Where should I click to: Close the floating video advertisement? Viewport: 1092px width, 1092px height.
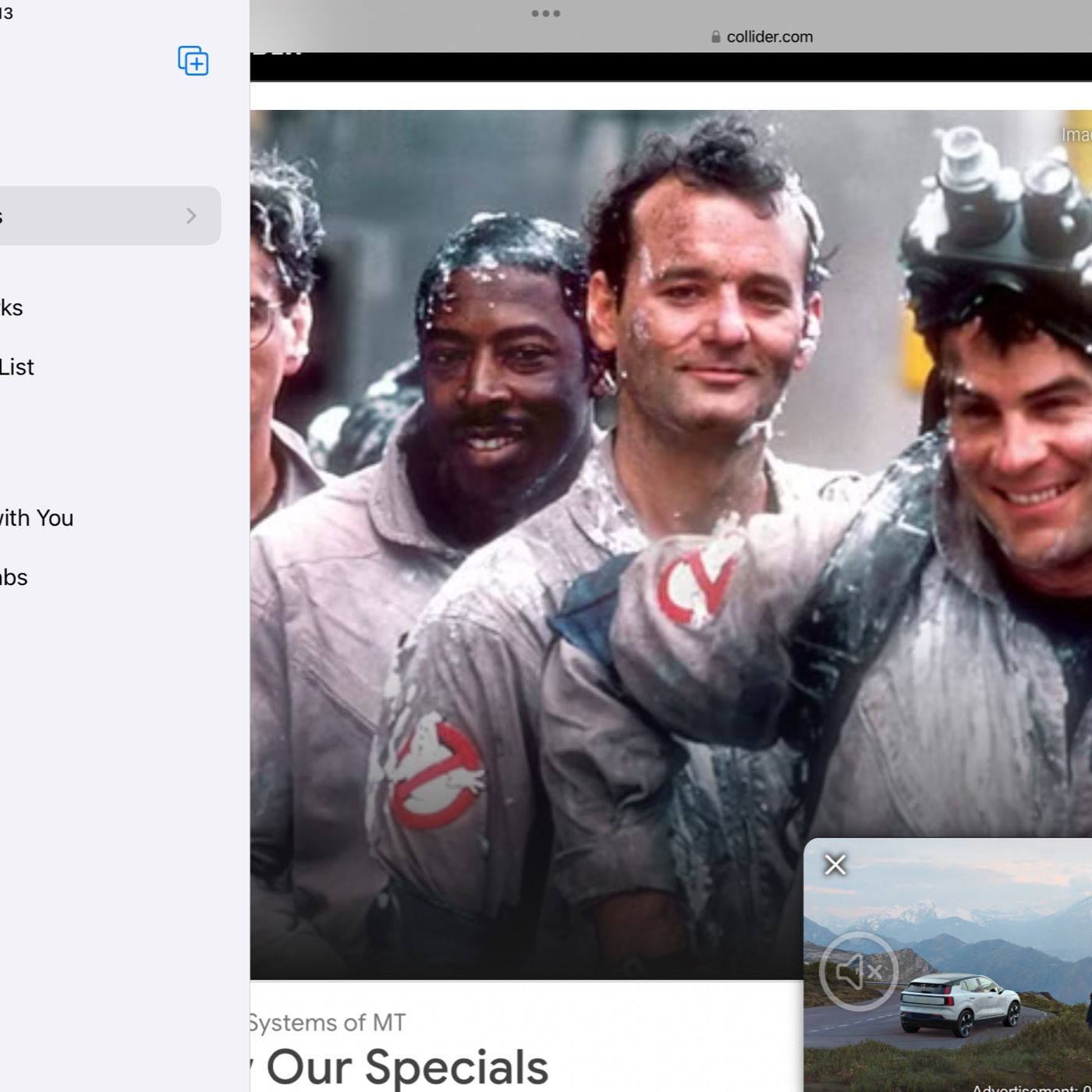(835, 864)
